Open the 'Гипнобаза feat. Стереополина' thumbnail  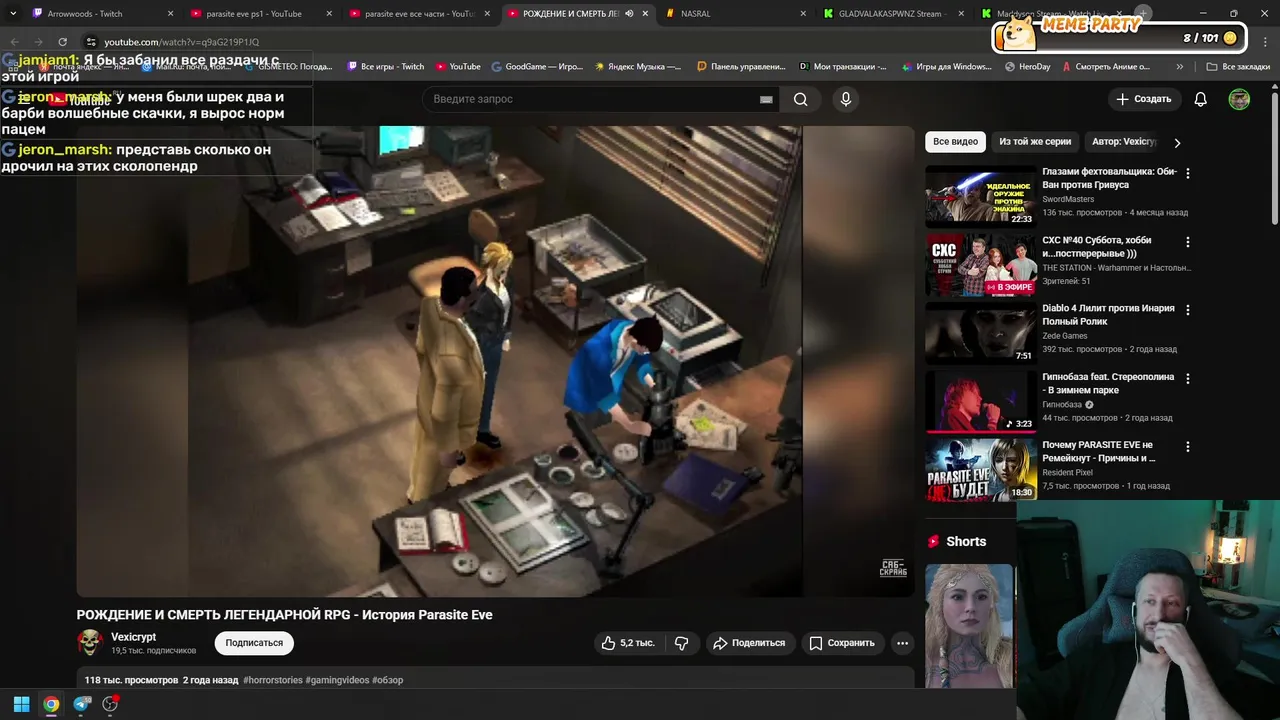pyautogui.click(x=981, y=402)
